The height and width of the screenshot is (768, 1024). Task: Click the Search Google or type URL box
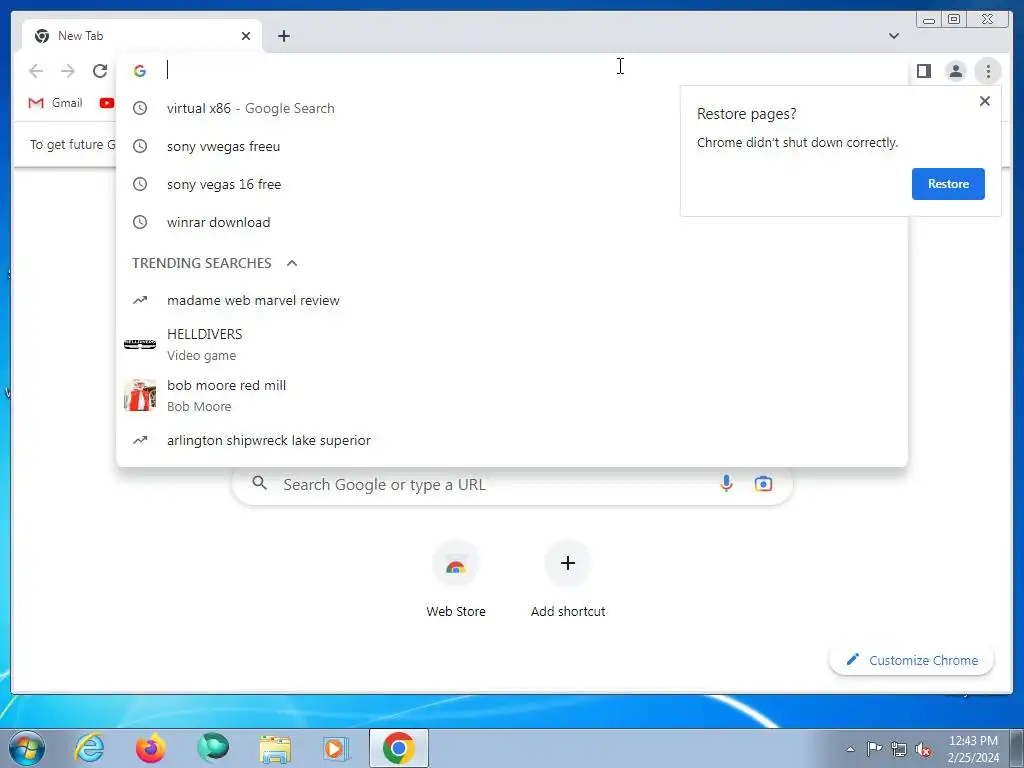click(x=512, y=485)
